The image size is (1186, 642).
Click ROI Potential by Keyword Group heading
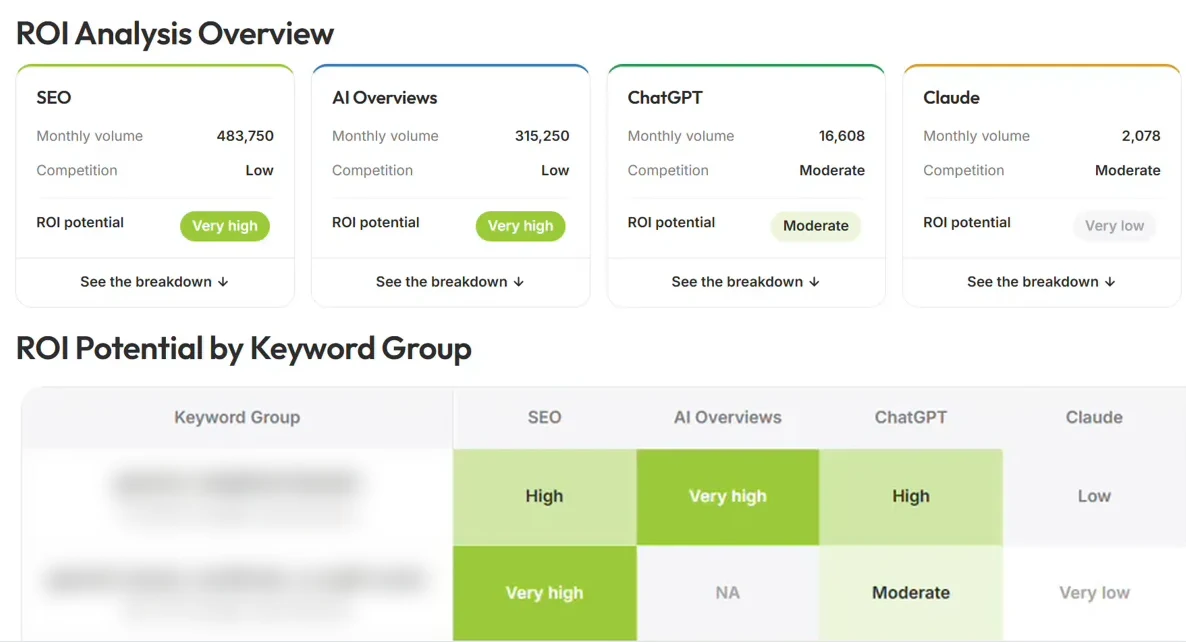point(244,349)
